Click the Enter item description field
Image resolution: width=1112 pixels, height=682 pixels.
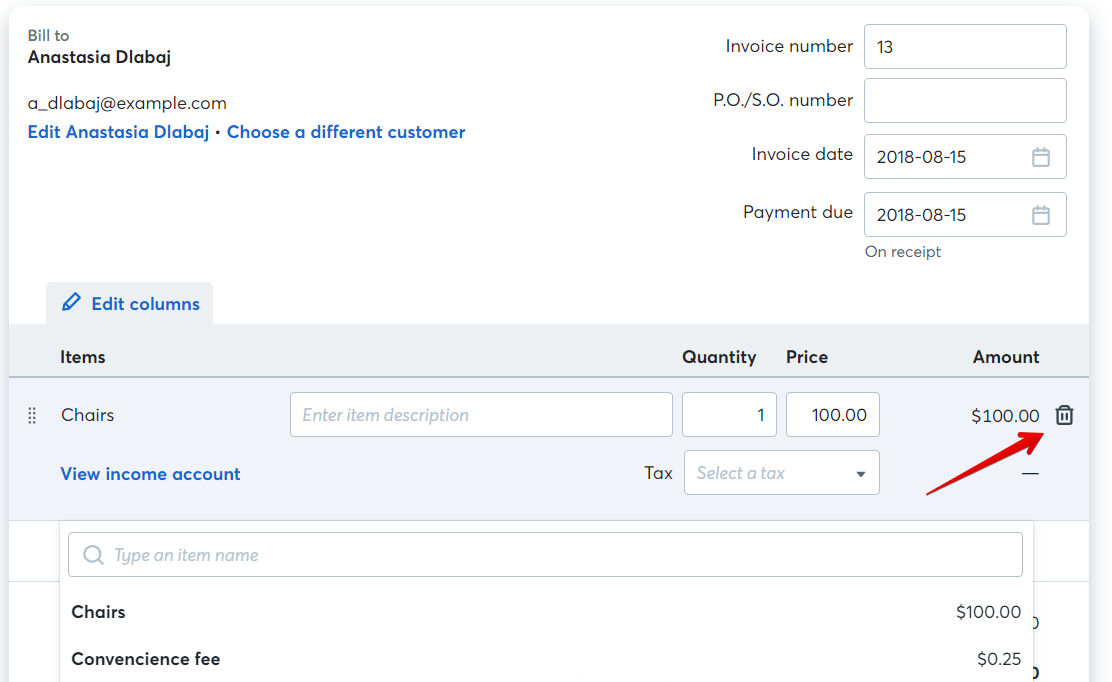coord(481,414)
